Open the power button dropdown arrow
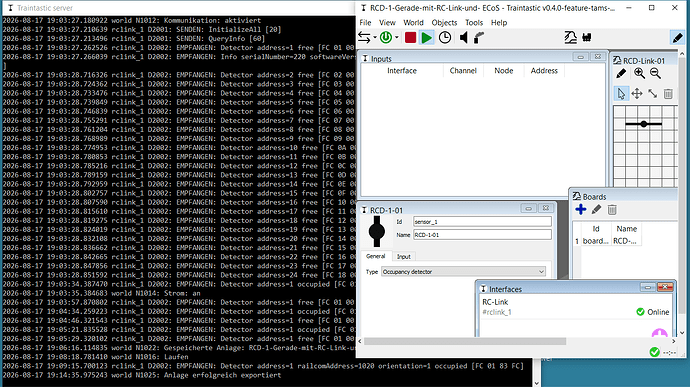This screenshot has height=387, width=690. coord(396,38)
